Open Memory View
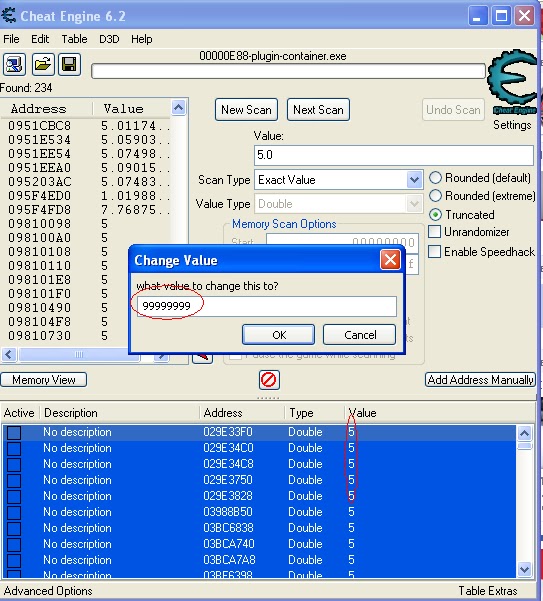Image resolution: width=543 pixels, height=601 pixels. [x=44, y=380]
